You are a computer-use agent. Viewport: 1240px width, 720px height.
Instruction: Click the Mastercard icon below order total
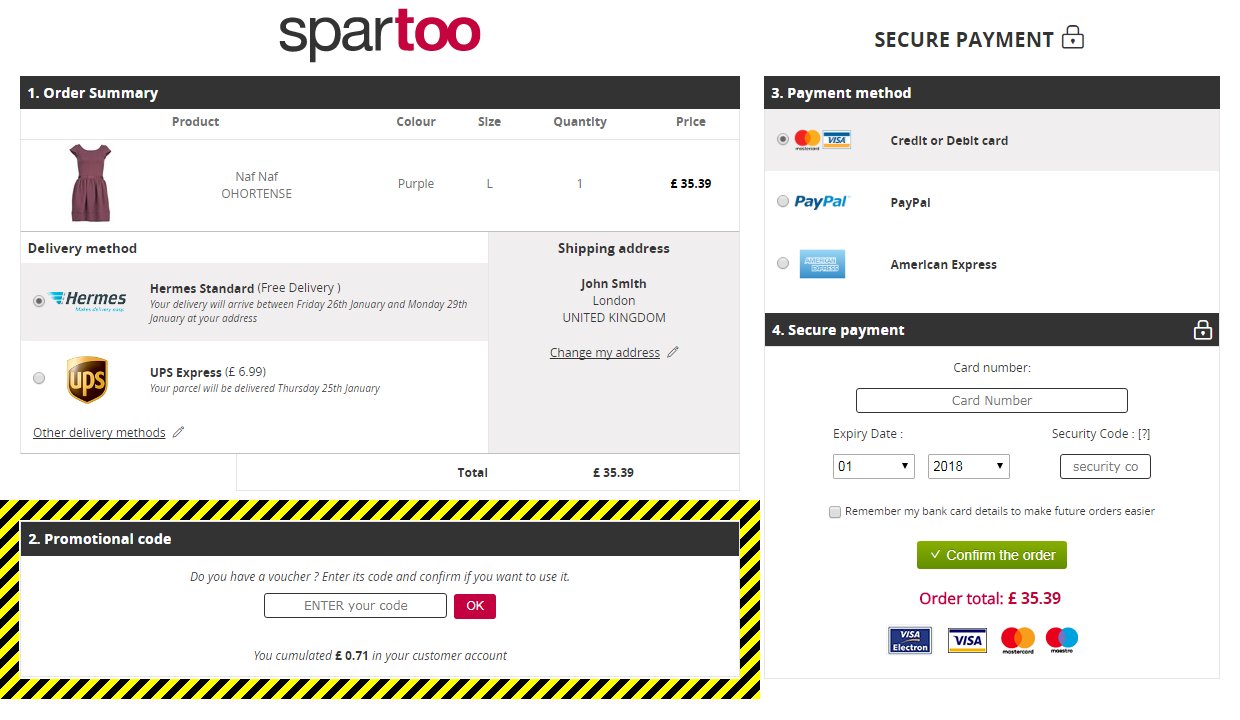(1018, 640)
